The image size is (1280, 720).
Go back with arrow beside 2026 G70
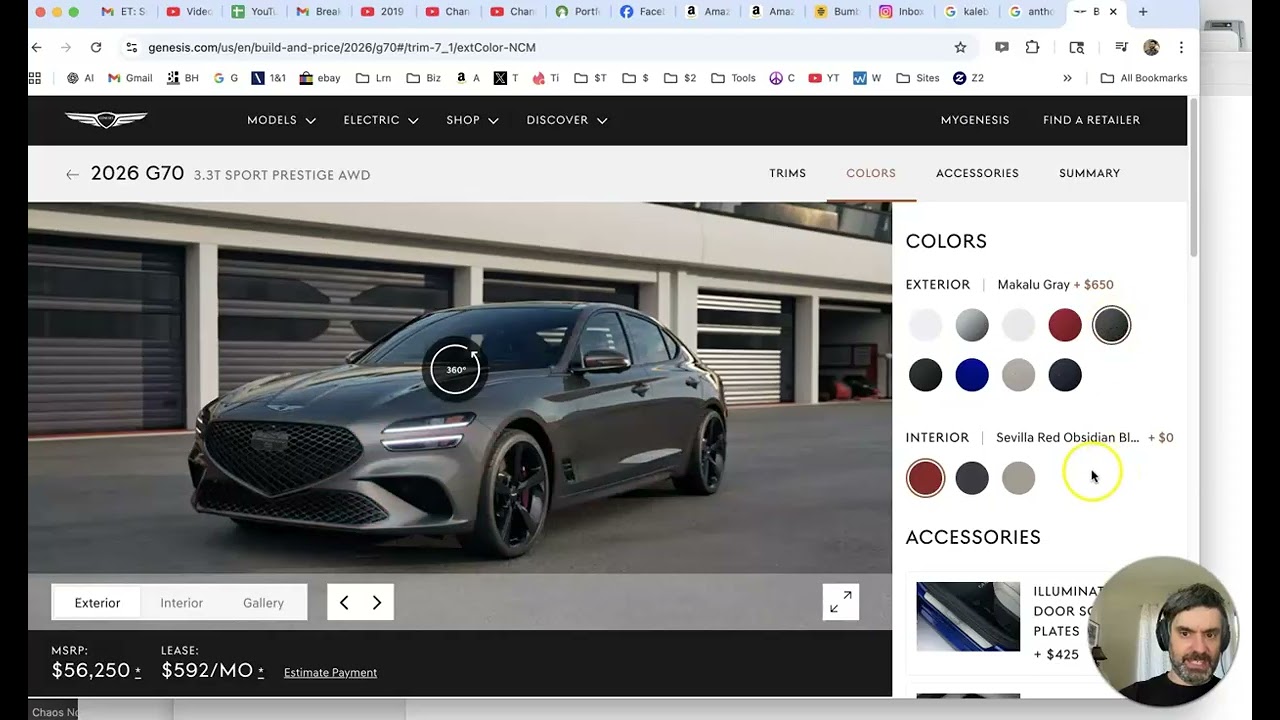click(x=72, y=175)
